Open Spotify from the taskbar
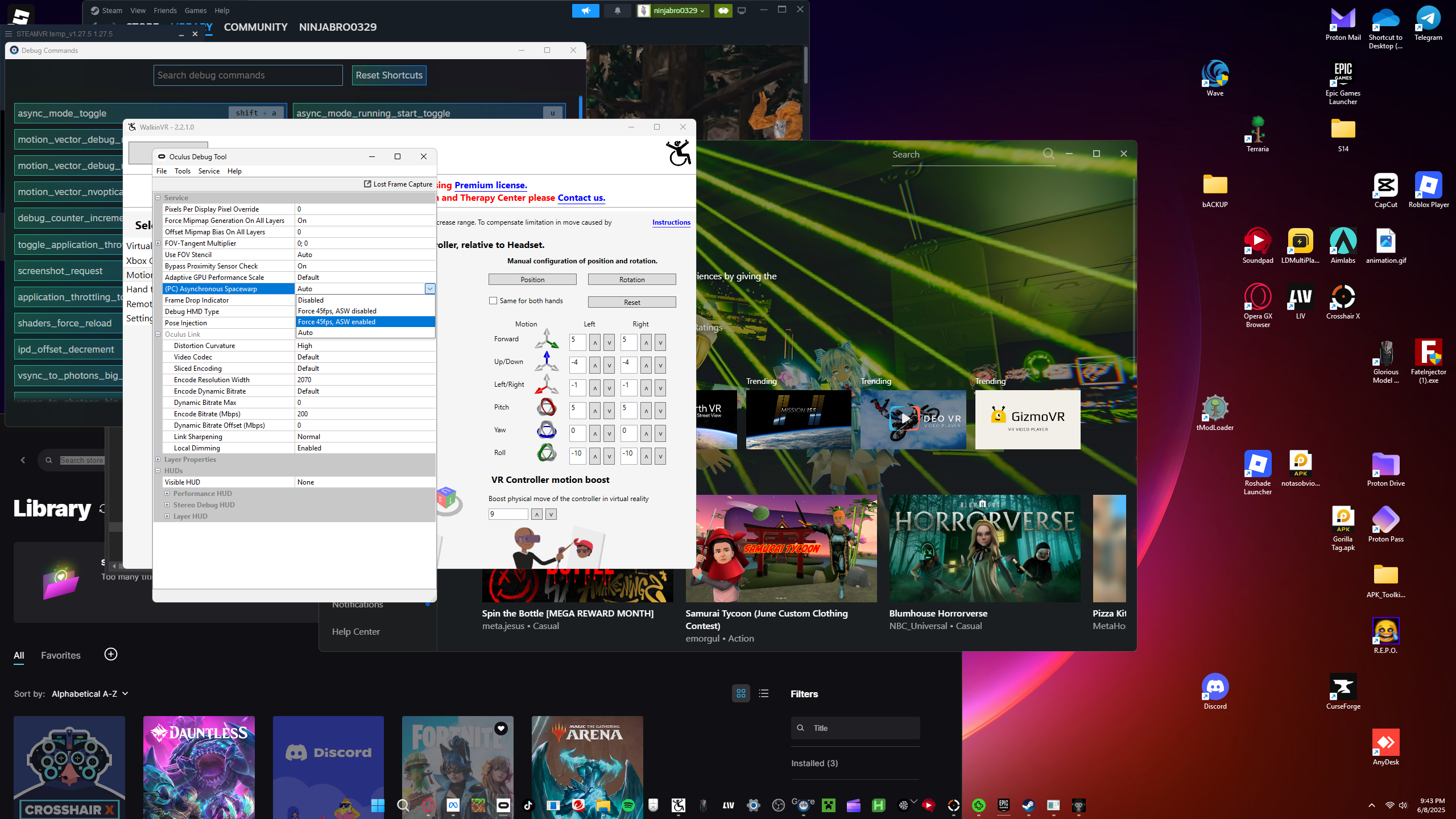This screenshot has width=1456, height=819. tap(628, 805)
